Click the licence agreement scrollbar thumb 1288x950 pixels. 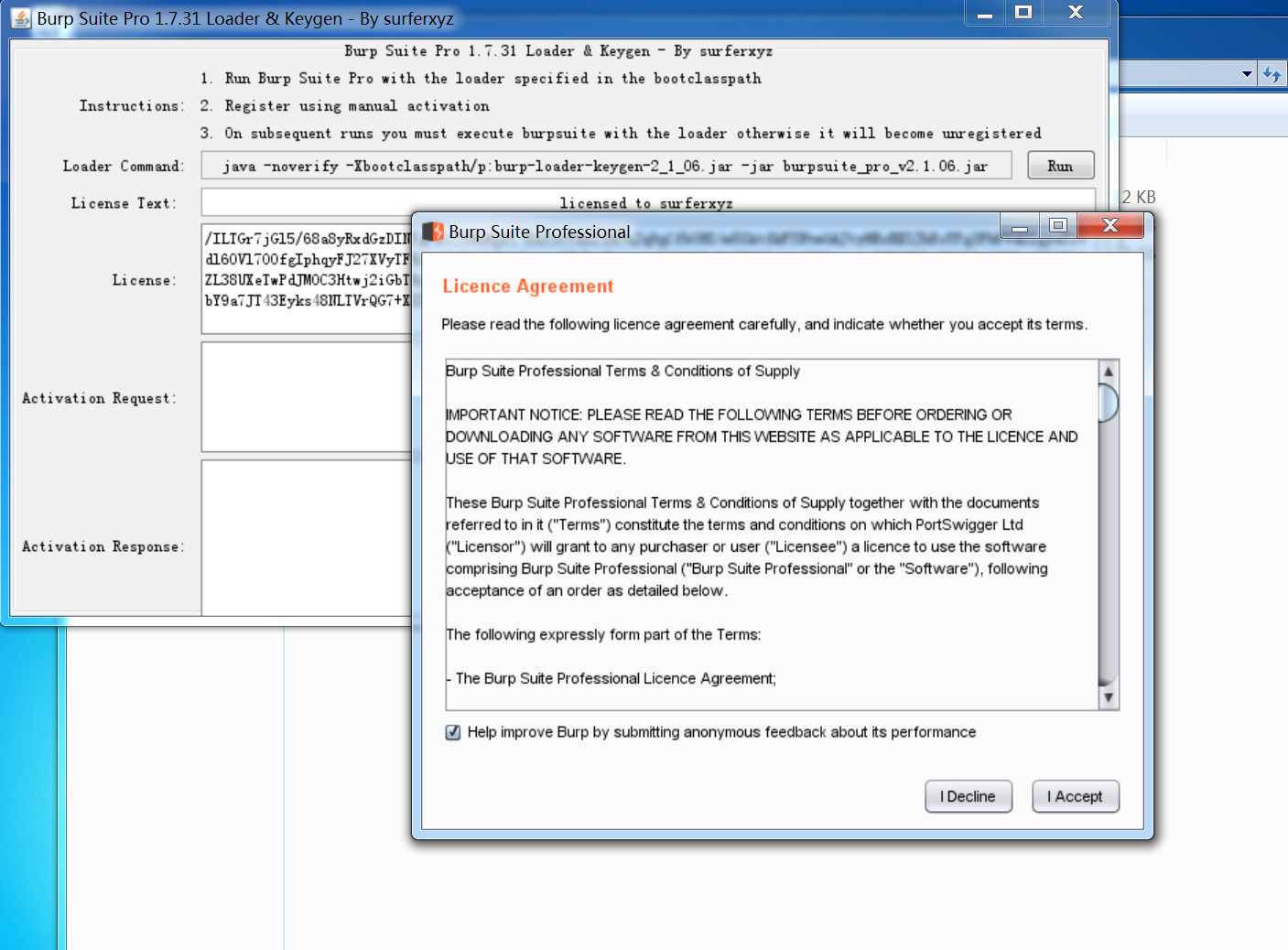coord(1109,403)
